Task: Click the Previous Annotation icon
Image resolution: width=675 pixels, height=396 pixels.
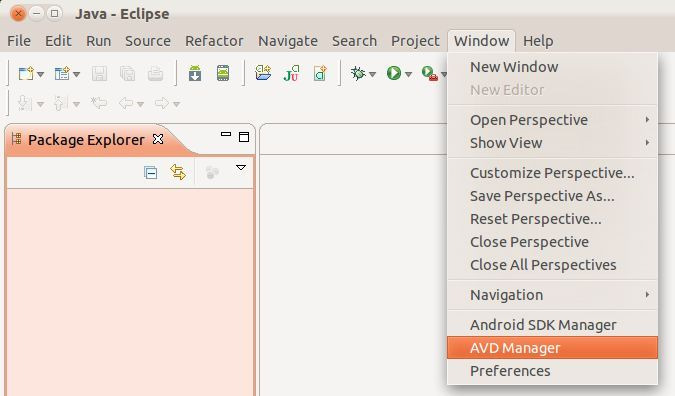Action: [x=60, y=103]
